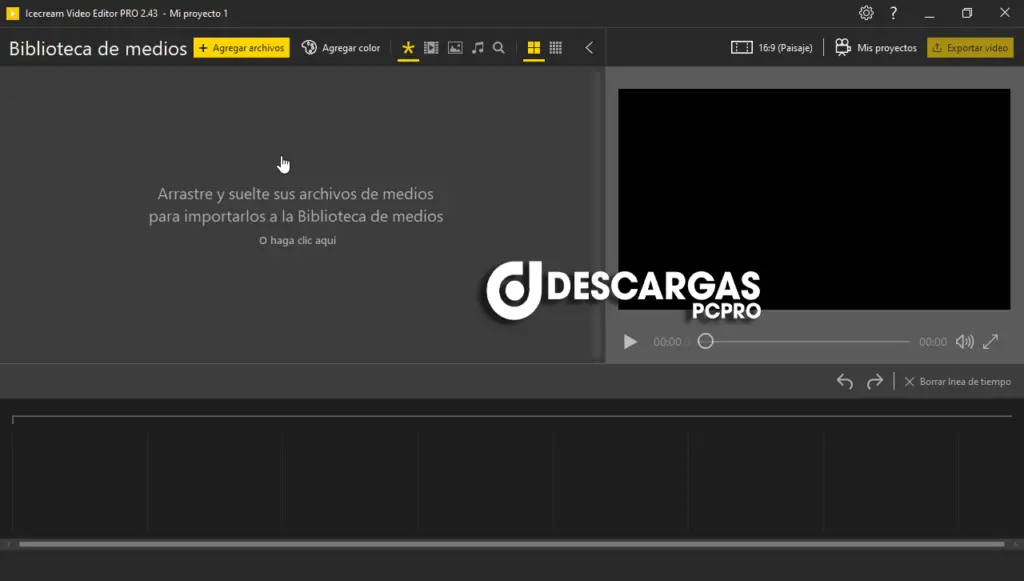The image size is (1024, 581).
Task: Filter library by video files
Action: click(431, 48)
